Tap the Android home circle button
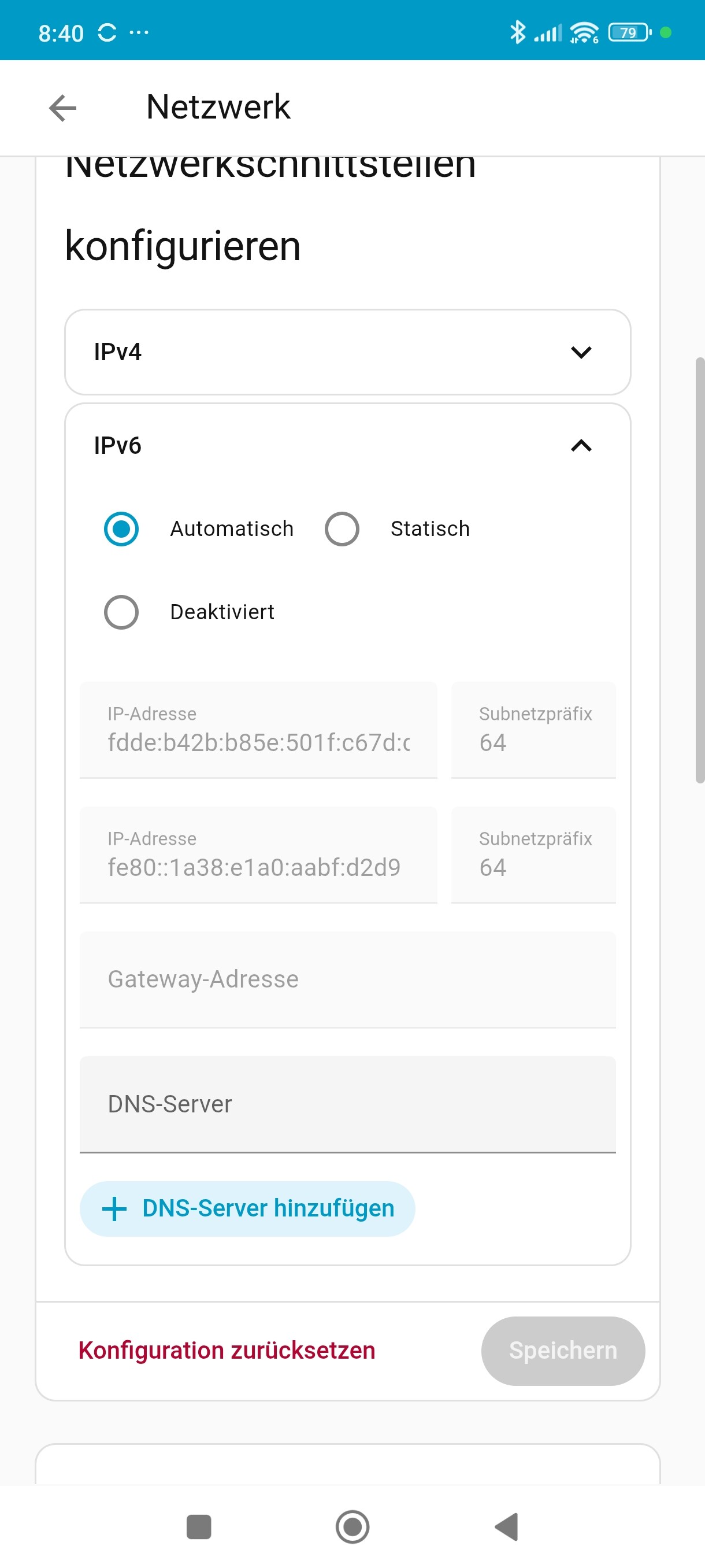705x1568 pixels. (352, 1526)
